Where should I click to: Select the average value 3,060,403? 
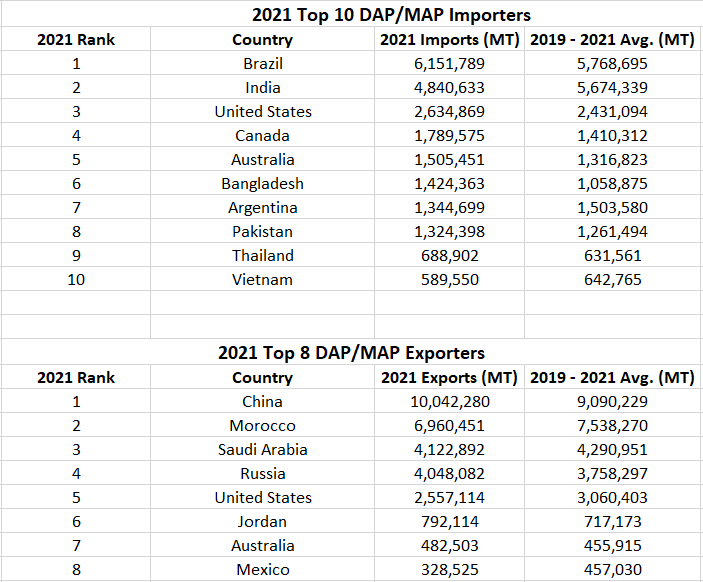pos(612,497)
